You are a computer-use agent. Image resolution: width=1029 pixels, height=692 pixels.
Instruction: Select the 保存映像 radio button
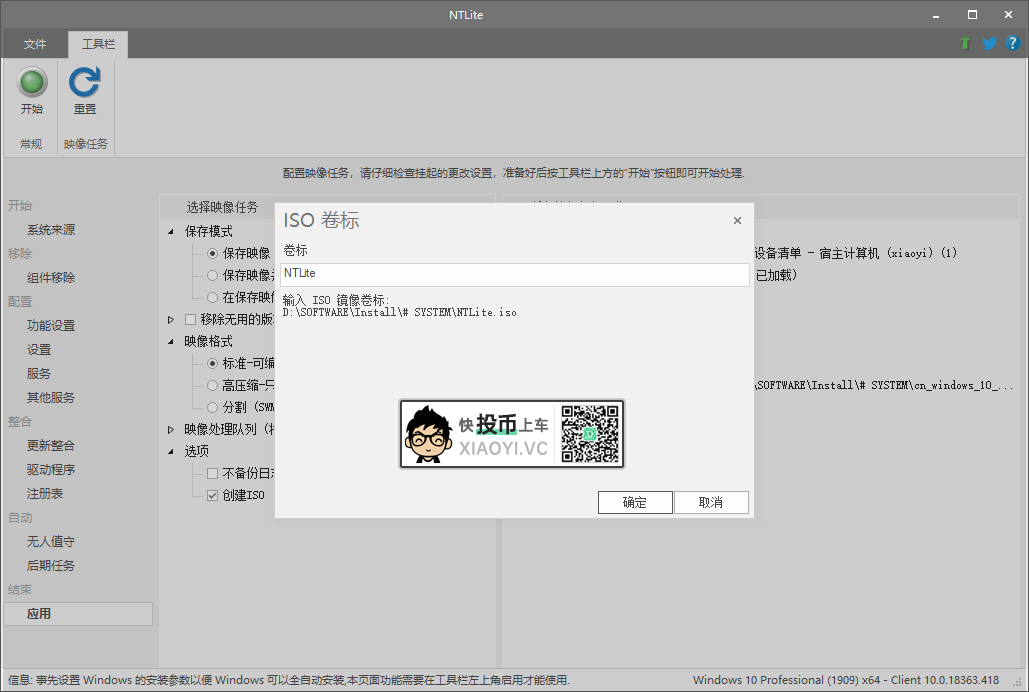click(x=213, y=253)
